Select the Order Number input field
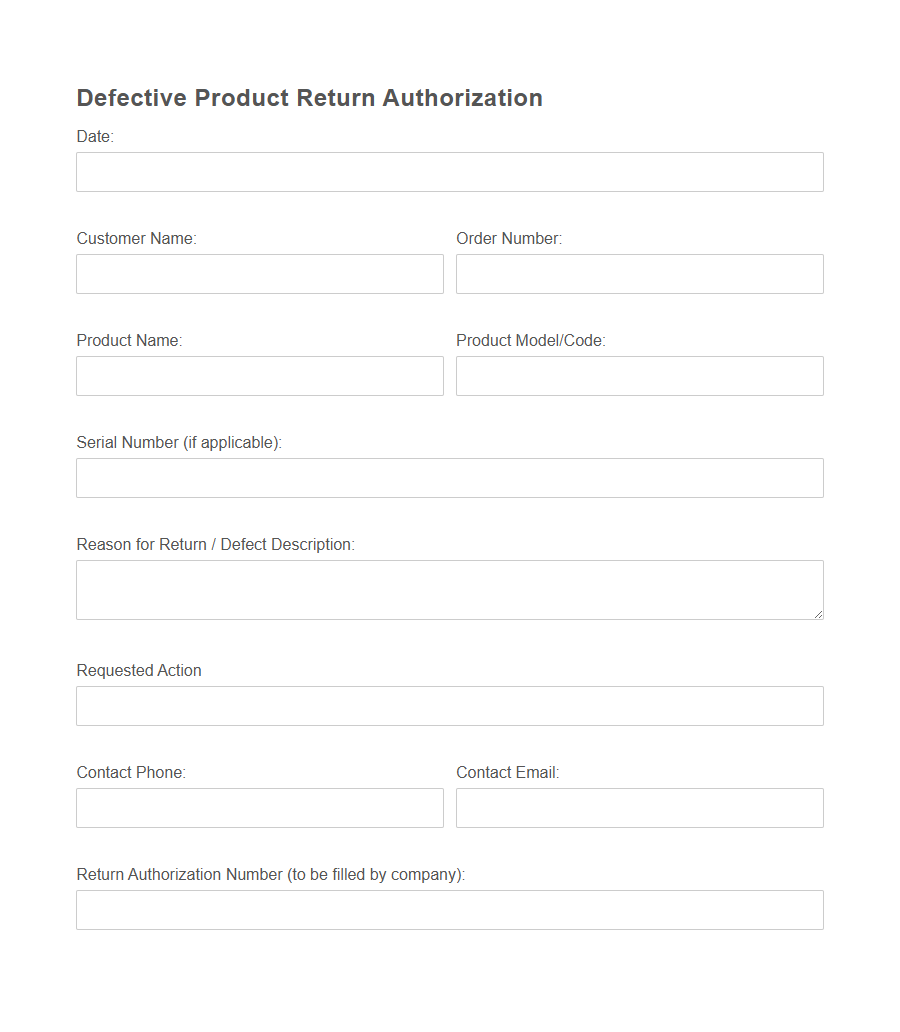Viewport: 900px width, 1032px height. 639,273
